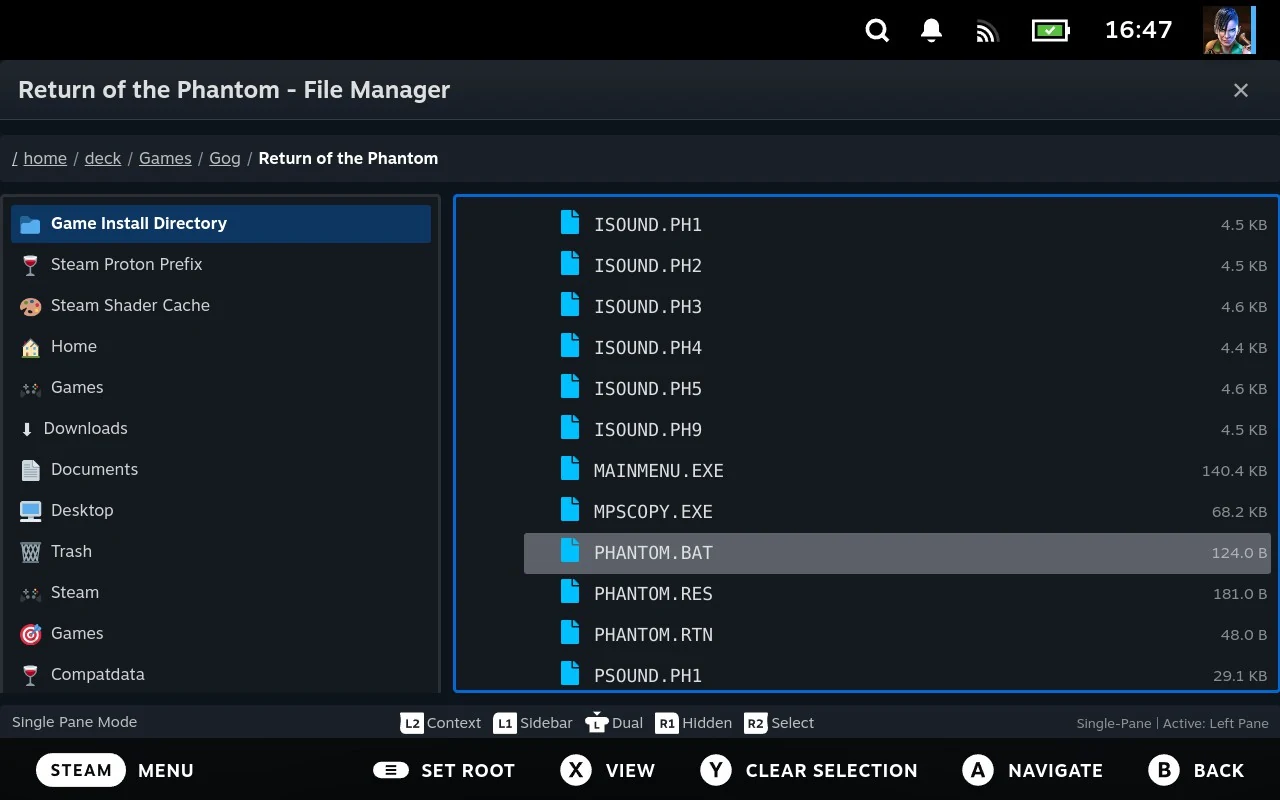
Task: Open Steam Proton Prefix location
Action: [221, 264]
